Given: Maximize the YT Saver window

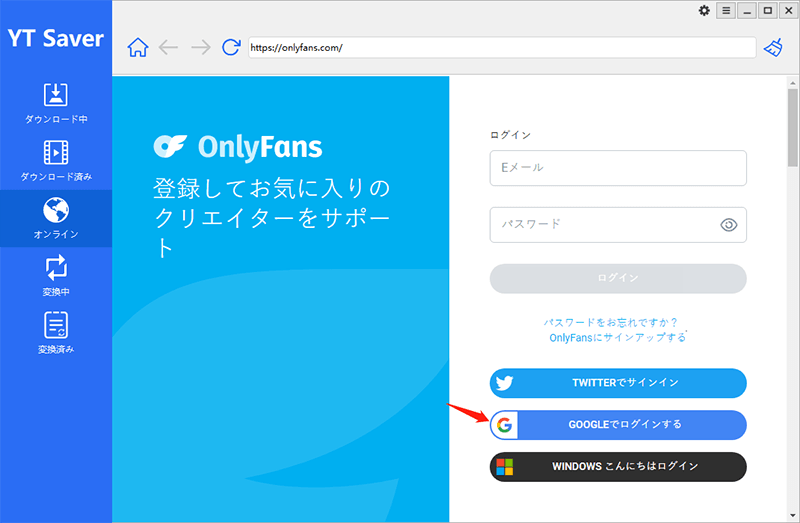Looking at the screenshot, I should [x=768, y=10].
